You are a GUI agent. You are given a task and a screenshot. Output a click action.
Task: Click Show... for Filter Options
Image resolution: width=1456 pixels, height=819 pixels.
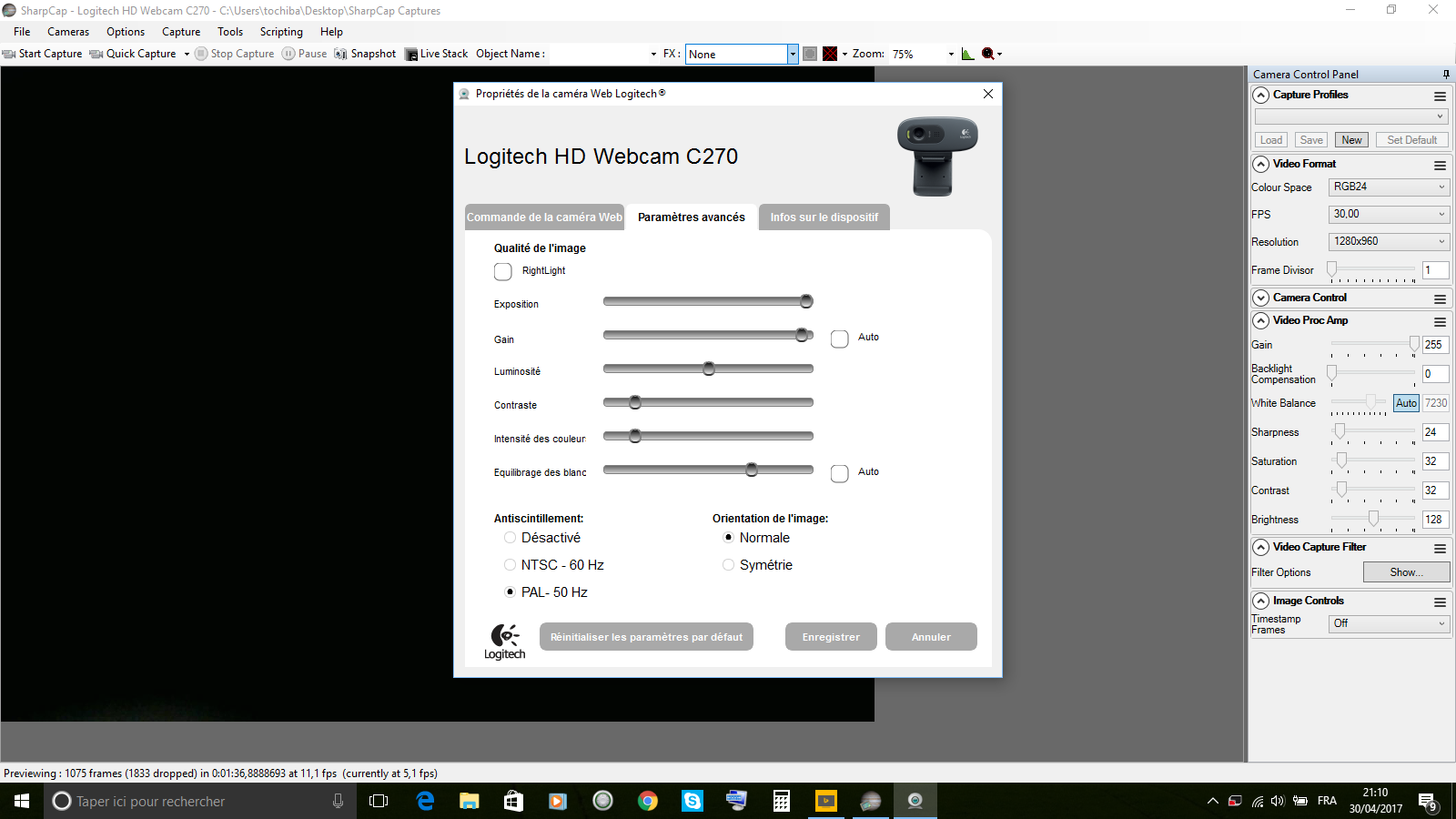point(1406,572)
